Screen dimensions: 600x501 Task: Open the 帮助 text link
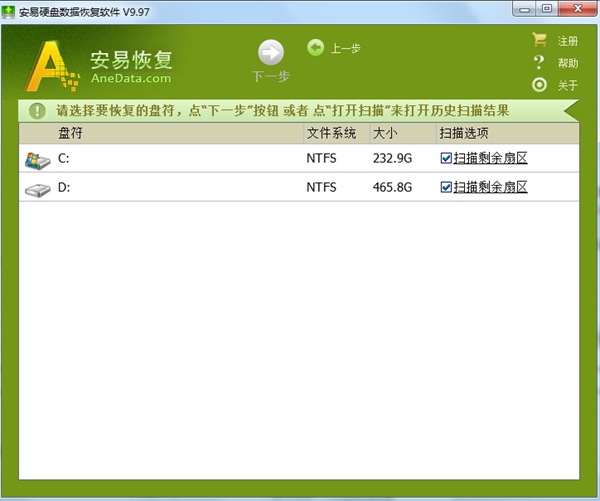point(568,64)
